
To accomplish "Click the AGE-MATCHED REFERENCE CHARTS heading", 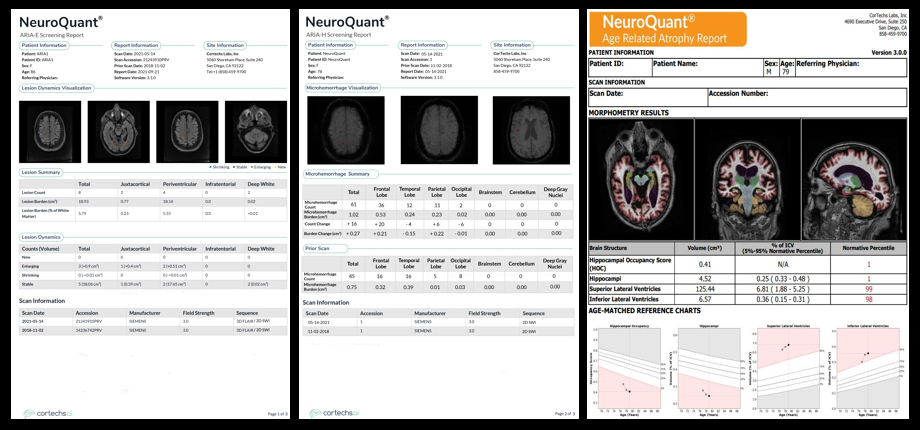I will coord(644,311).
